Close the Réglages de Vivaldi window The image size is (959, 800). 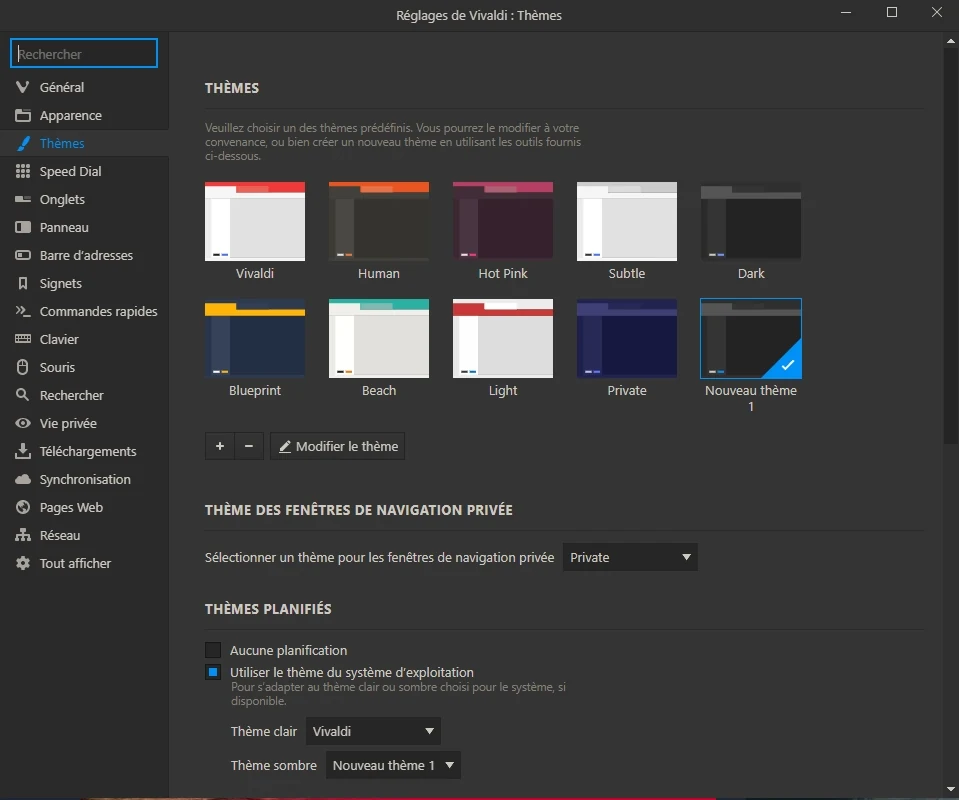pos(936,12)
